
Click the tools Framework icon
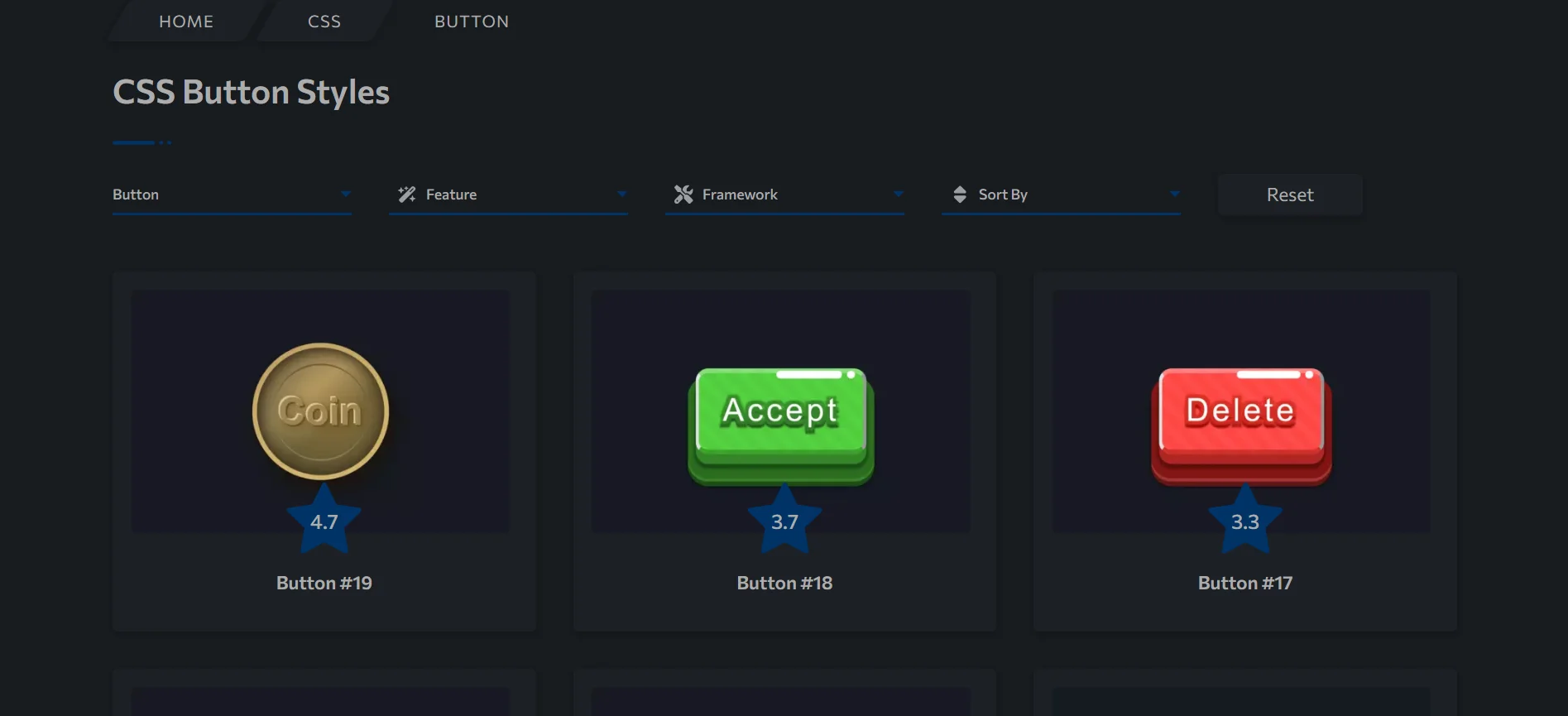point(683,195)
